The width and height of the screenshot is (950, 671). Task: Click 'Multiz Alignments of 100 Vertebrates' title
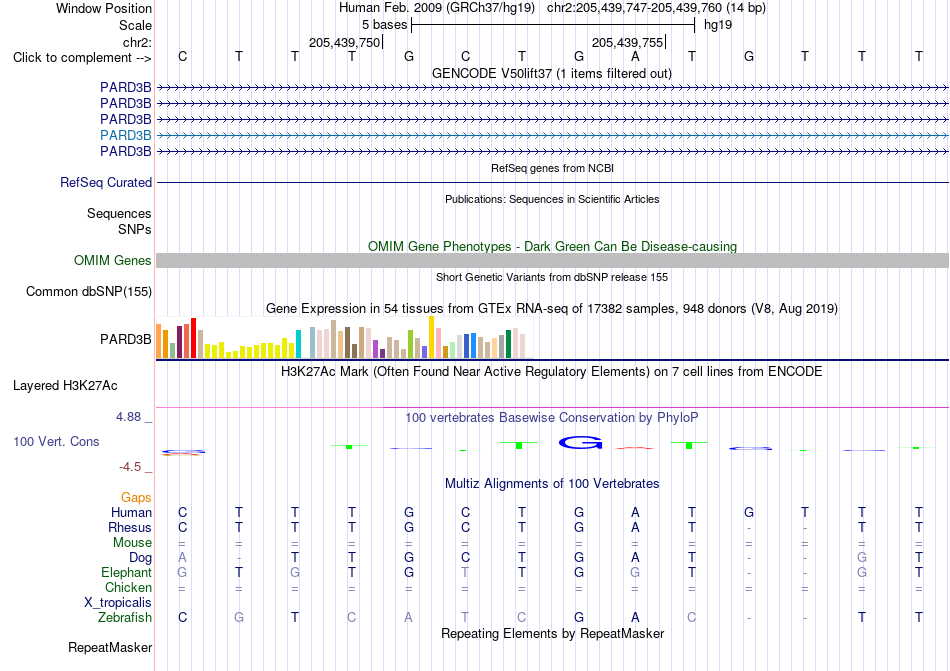(552, 483)
